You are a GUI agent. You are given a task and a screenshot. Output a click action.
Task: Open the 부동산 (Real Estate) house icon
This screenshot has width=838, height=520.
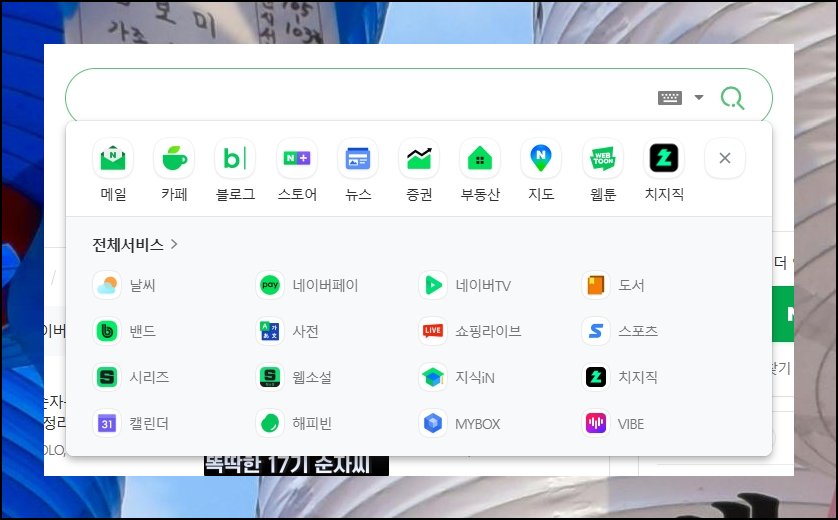[x=480, y=158]
